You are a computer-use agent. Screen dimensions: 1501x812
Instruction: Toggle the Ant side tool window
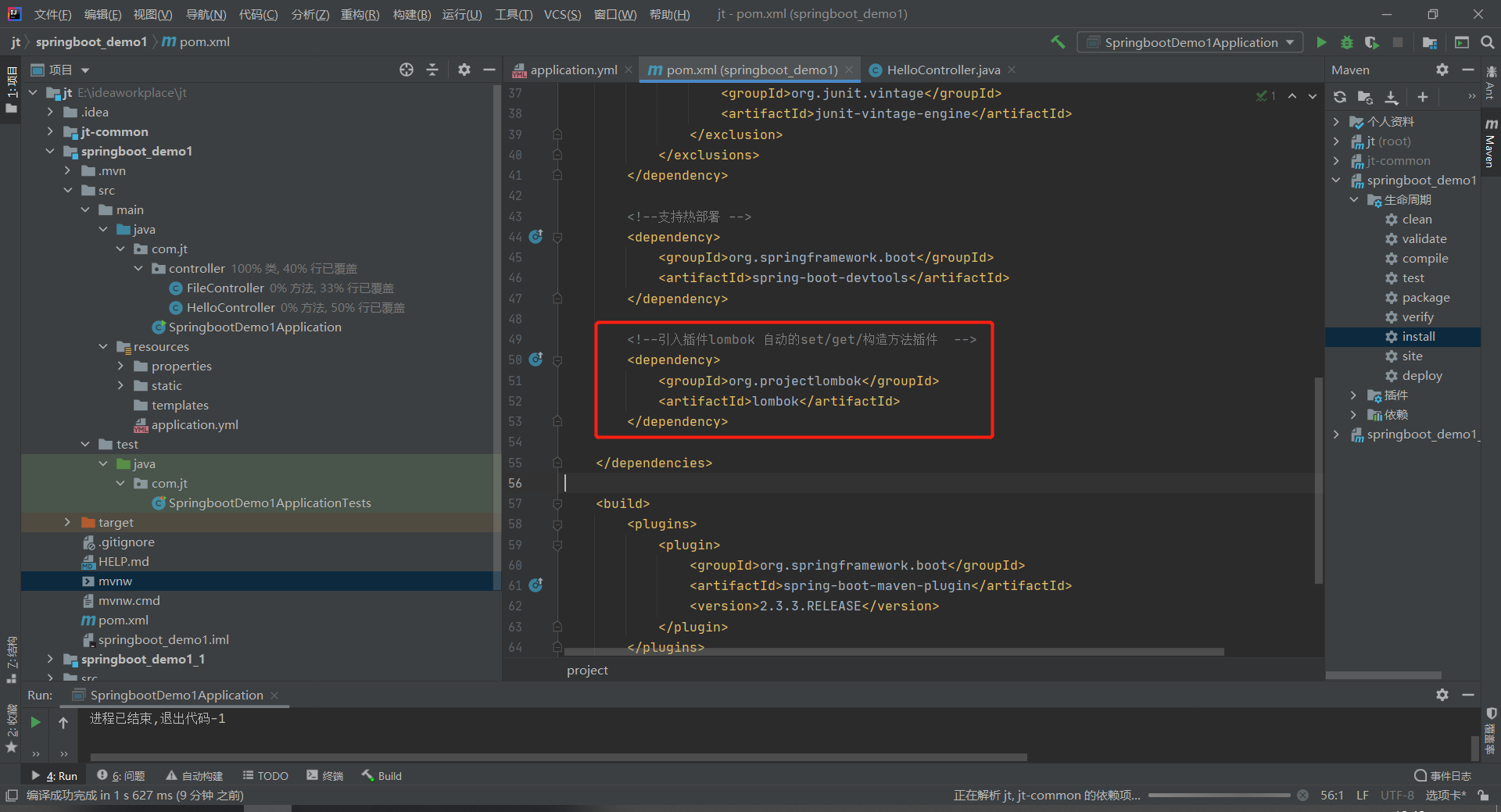1491,83
